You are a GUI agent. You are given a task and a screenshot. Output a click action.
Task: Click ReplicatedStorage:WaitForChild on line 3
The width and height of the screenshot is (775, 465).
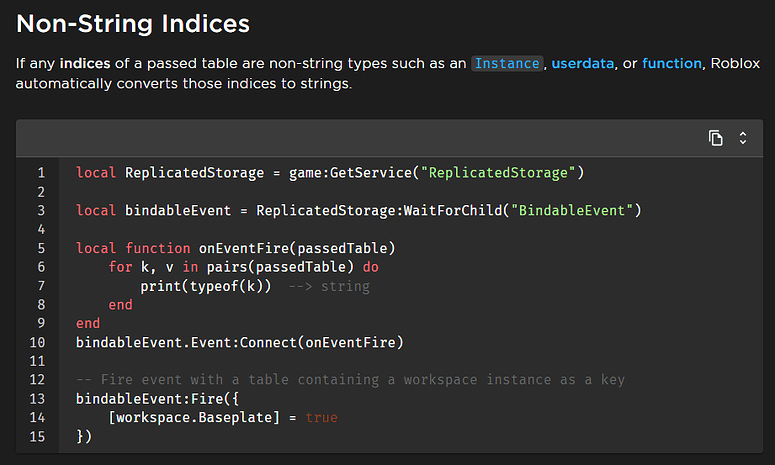pos(379,211)
